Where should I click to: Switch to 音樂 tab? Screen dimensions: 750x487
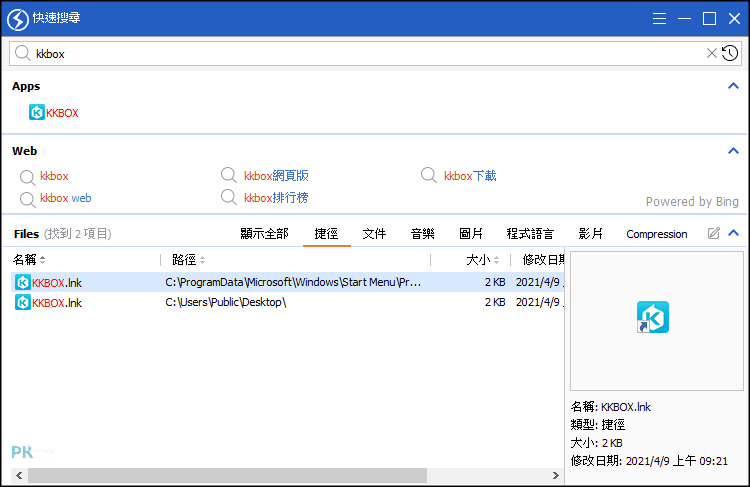422,233
